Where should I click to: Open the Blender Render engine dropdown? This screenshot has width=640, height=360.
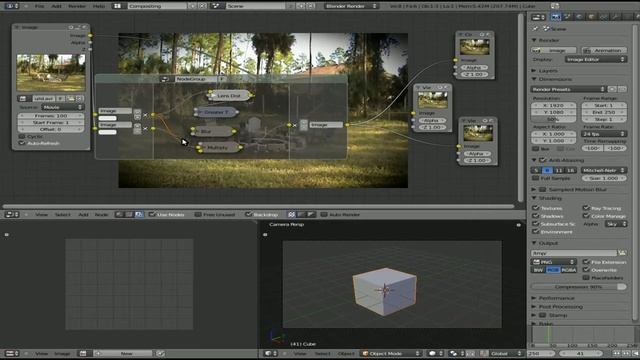tap(351, 6)
